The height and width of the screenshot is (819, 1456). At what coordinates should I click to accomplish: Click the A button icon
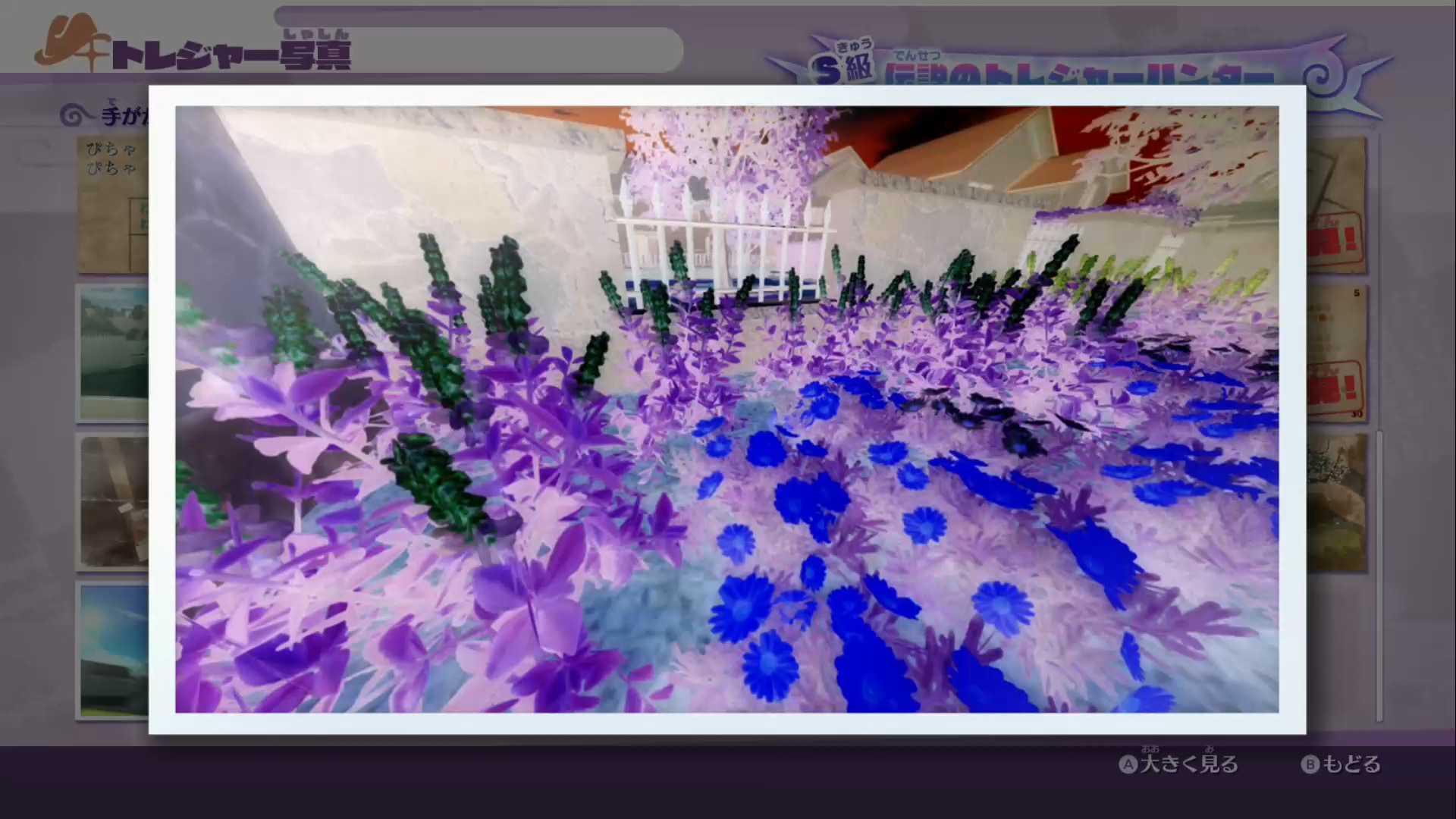tap(1128, 764)
